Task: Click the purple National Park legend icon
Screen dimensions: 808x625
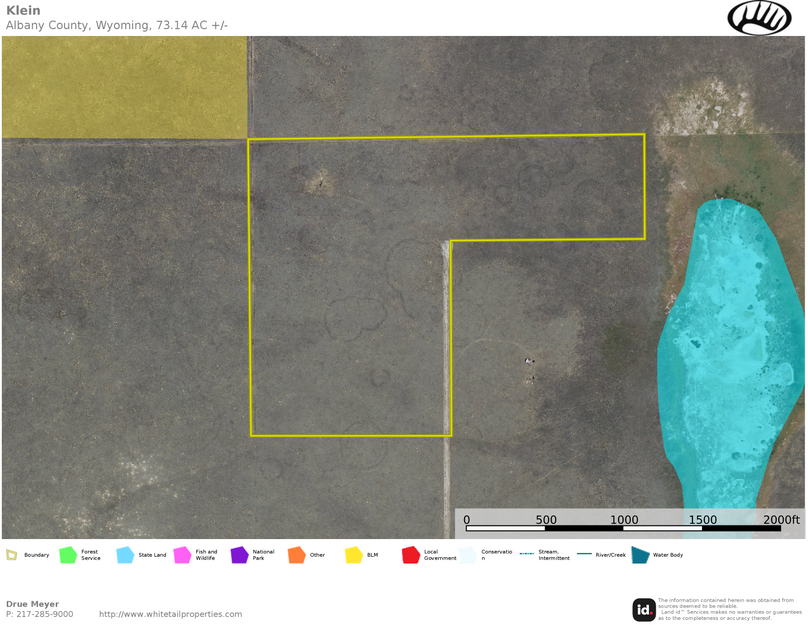Action: [x=239, y=555]
